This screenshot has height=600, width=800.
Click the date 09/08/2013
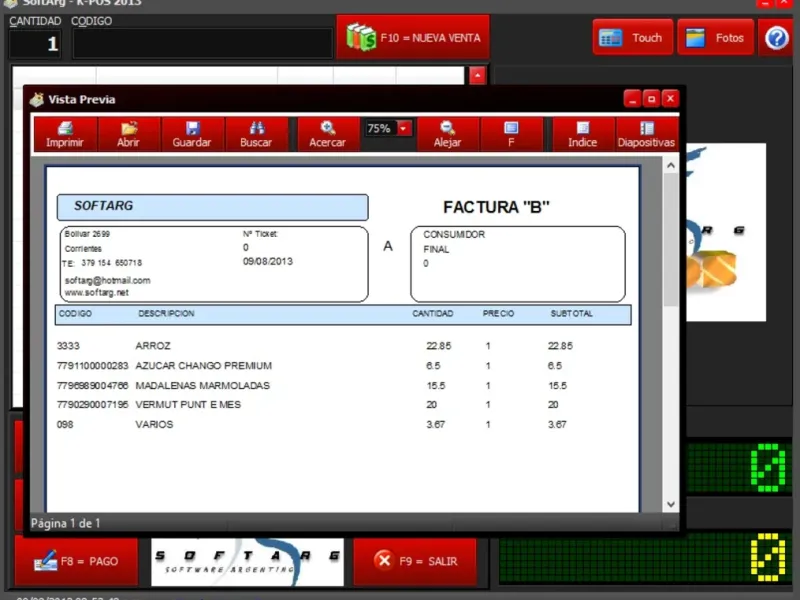tap(268, 261)
